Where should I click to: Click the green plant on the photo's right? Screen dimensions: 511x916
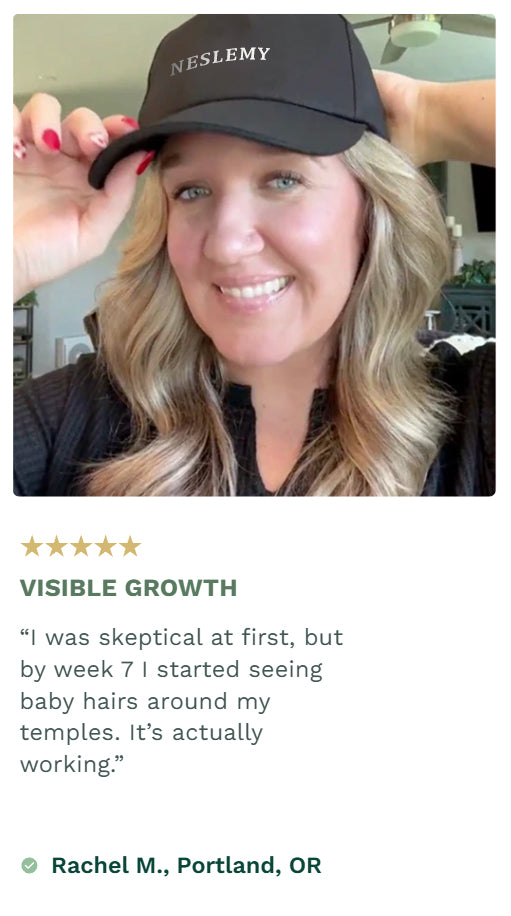pos(474,273)
